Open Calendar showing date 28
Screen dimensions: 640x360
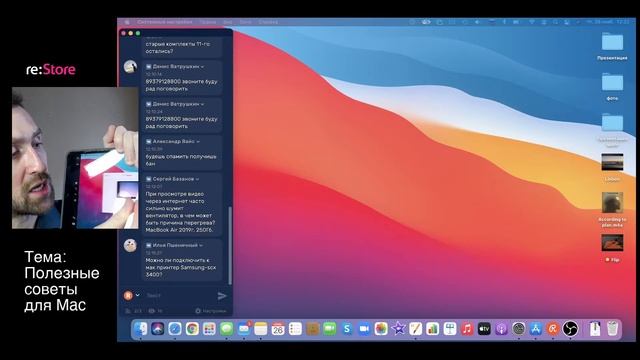click(x=278, y=329)
